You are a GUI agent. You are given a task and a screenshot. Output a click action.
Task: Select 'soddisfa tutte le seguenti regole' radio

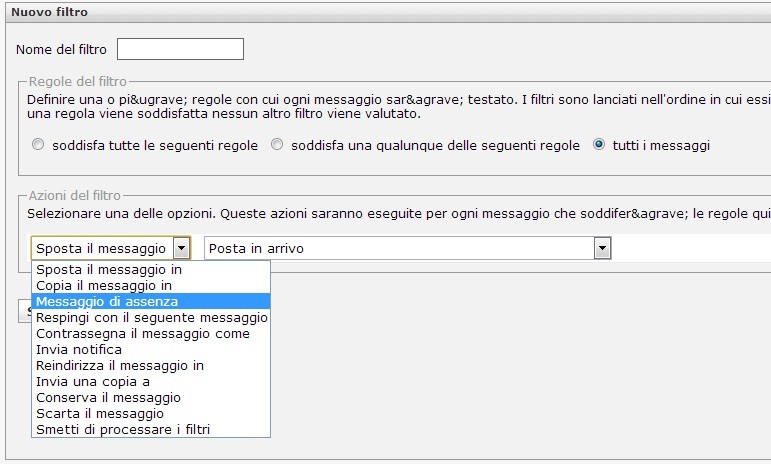point(38,145)
